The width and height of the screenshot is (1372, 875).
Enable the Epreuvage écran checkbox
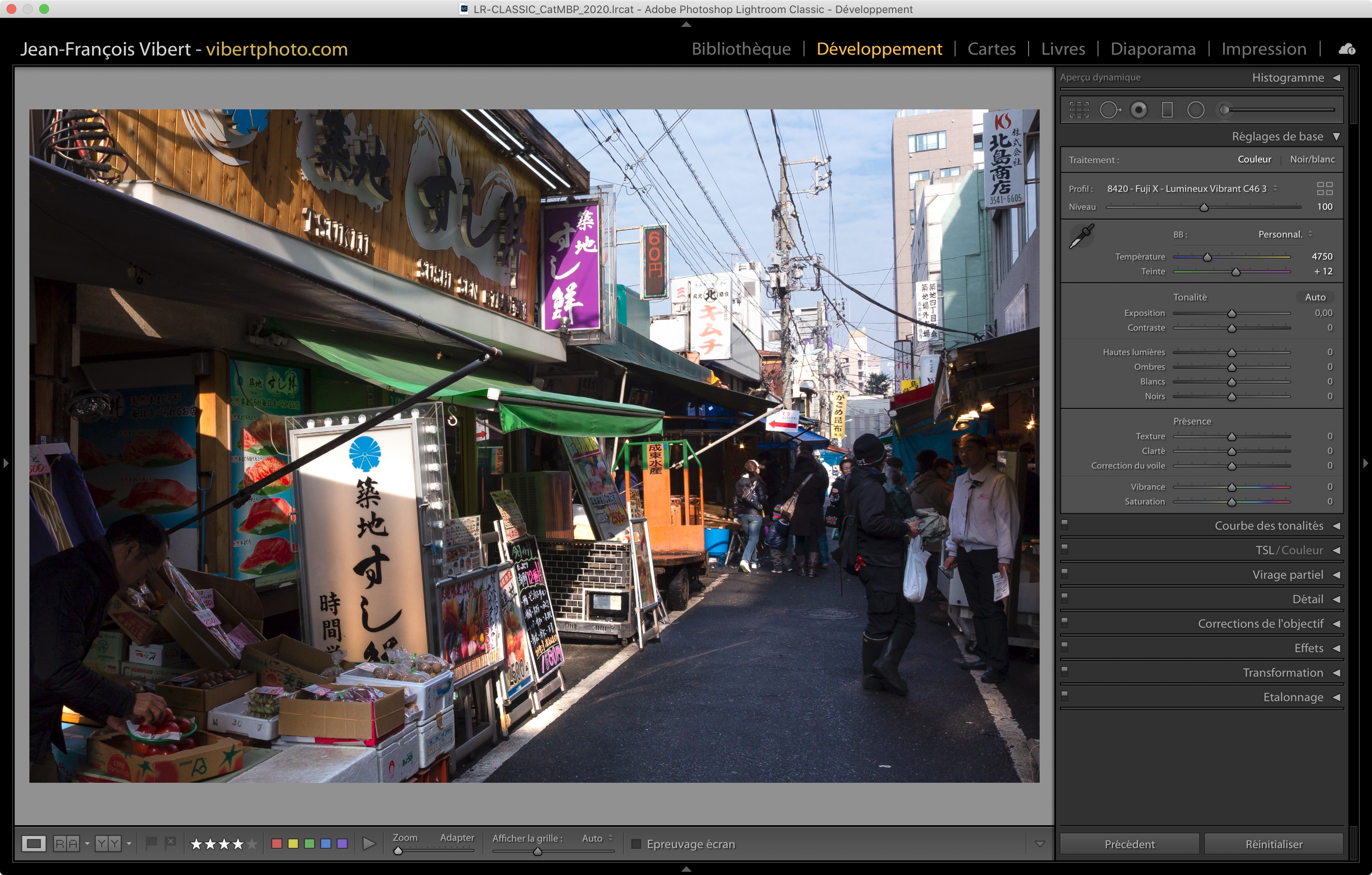pos(636,844)
